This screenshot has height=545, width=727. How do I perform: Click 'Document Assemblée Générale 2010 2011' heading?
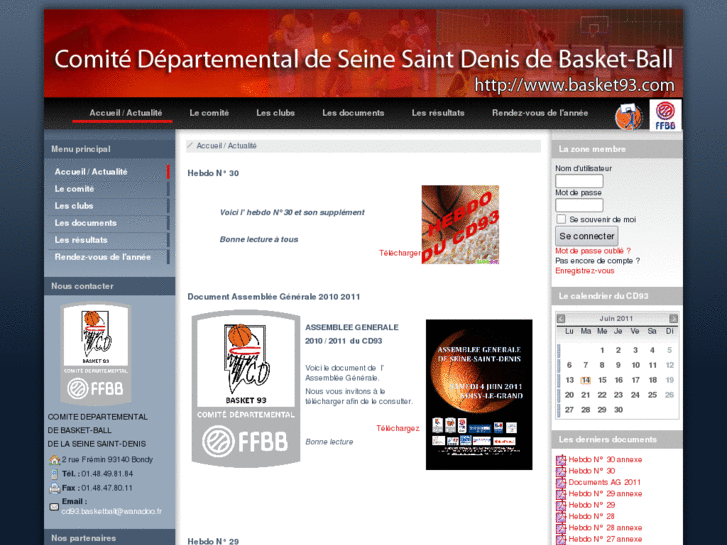(274, 297)
